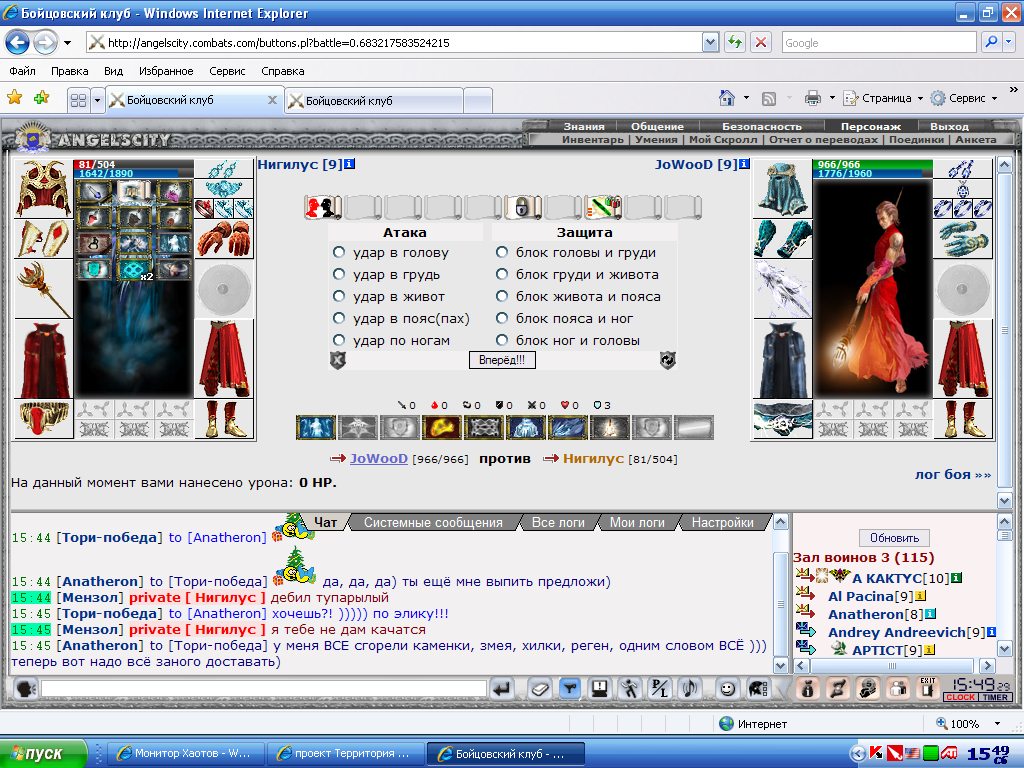
Task: Activate the golden fire skill icon
Action: [x=442, y=428]
